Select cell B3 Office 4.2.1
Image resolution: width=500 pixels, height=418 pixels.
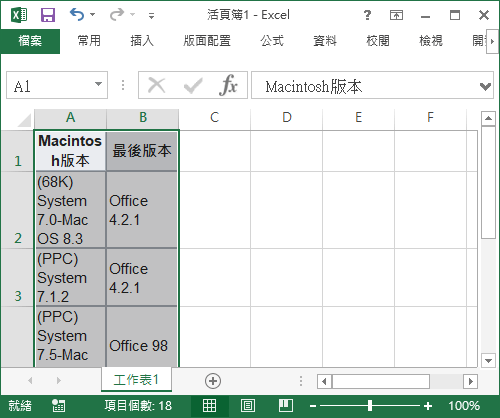(x=142, y=277)
